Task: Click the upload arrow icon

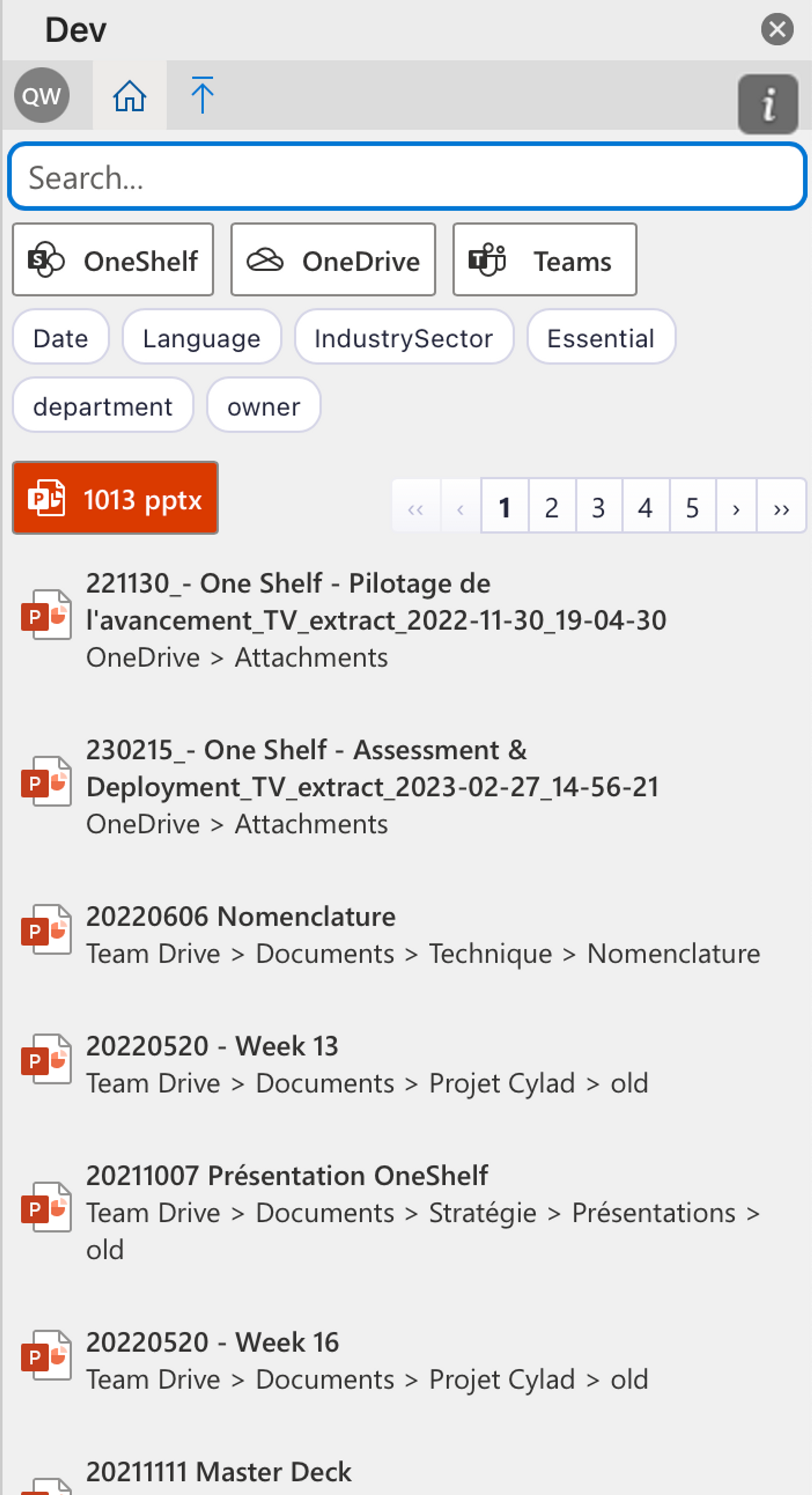Action: click(x=202, y=96)
